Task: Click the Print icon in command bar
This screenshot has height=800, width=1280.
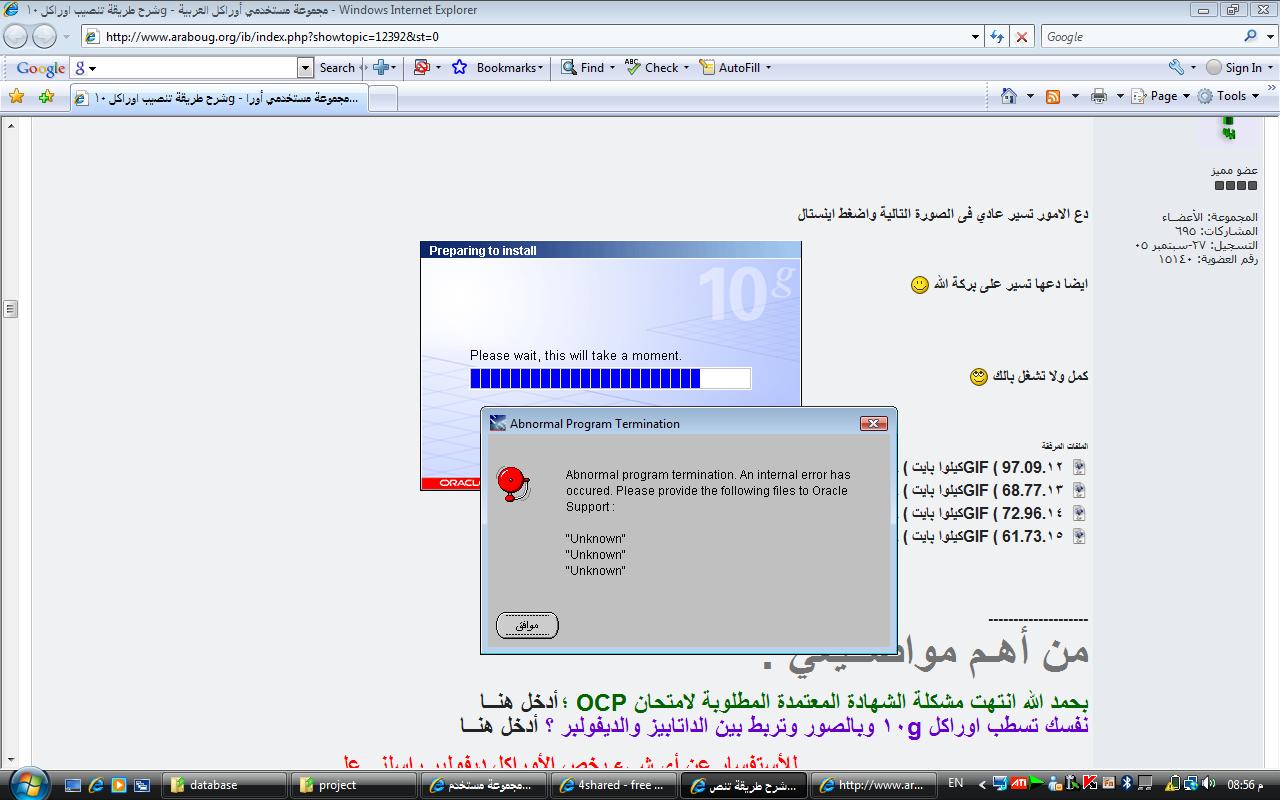Action: point(1099,96)
